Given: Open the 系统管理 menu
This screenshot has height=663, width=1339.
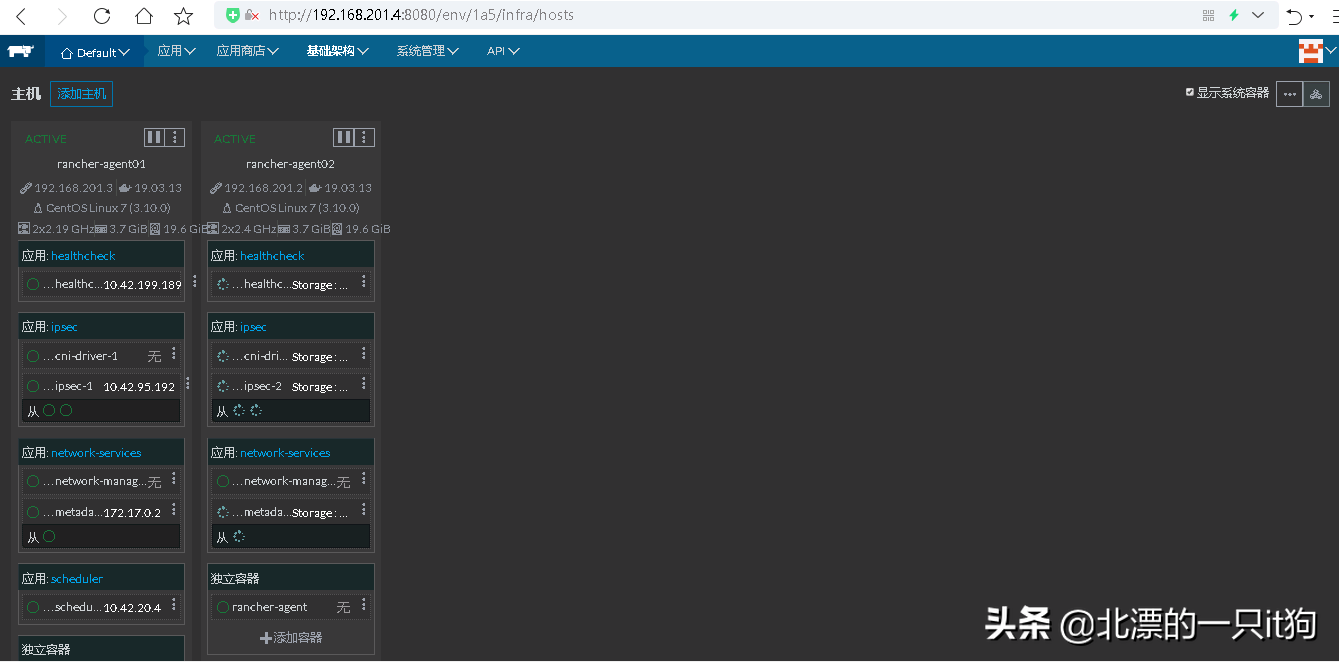Looking at the screenshot, I should pyautogui.click(x=427, y=51).
